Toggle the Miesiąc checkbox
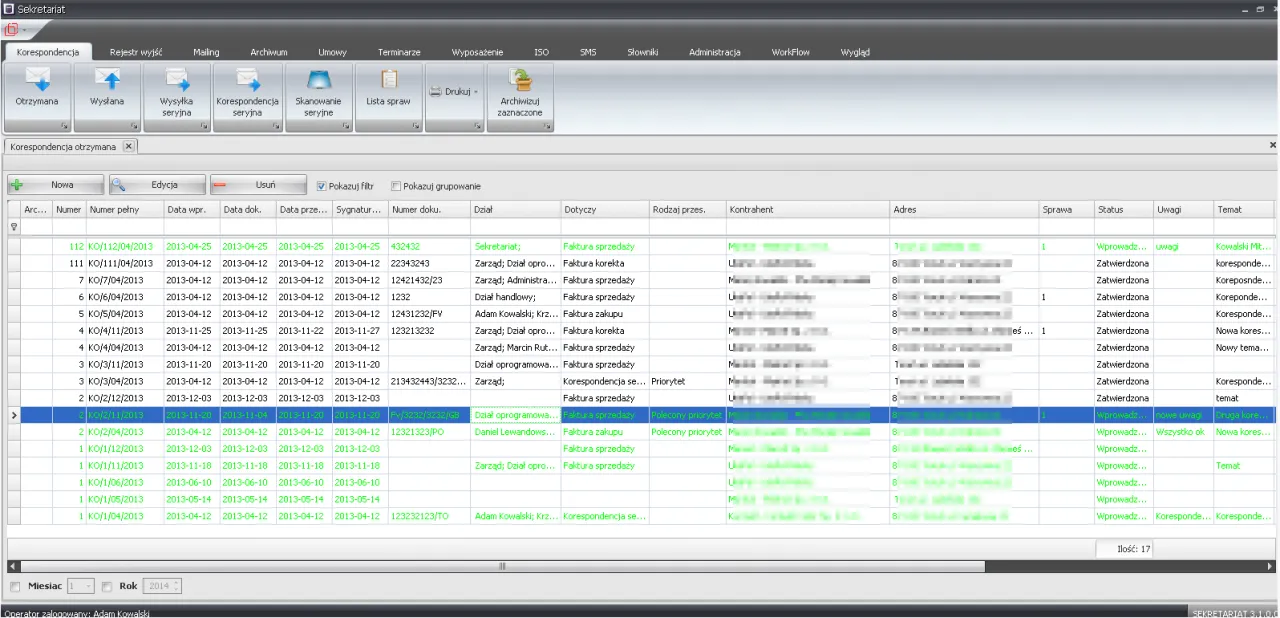This screenshot has width=1280, height=618. [14, 586]
